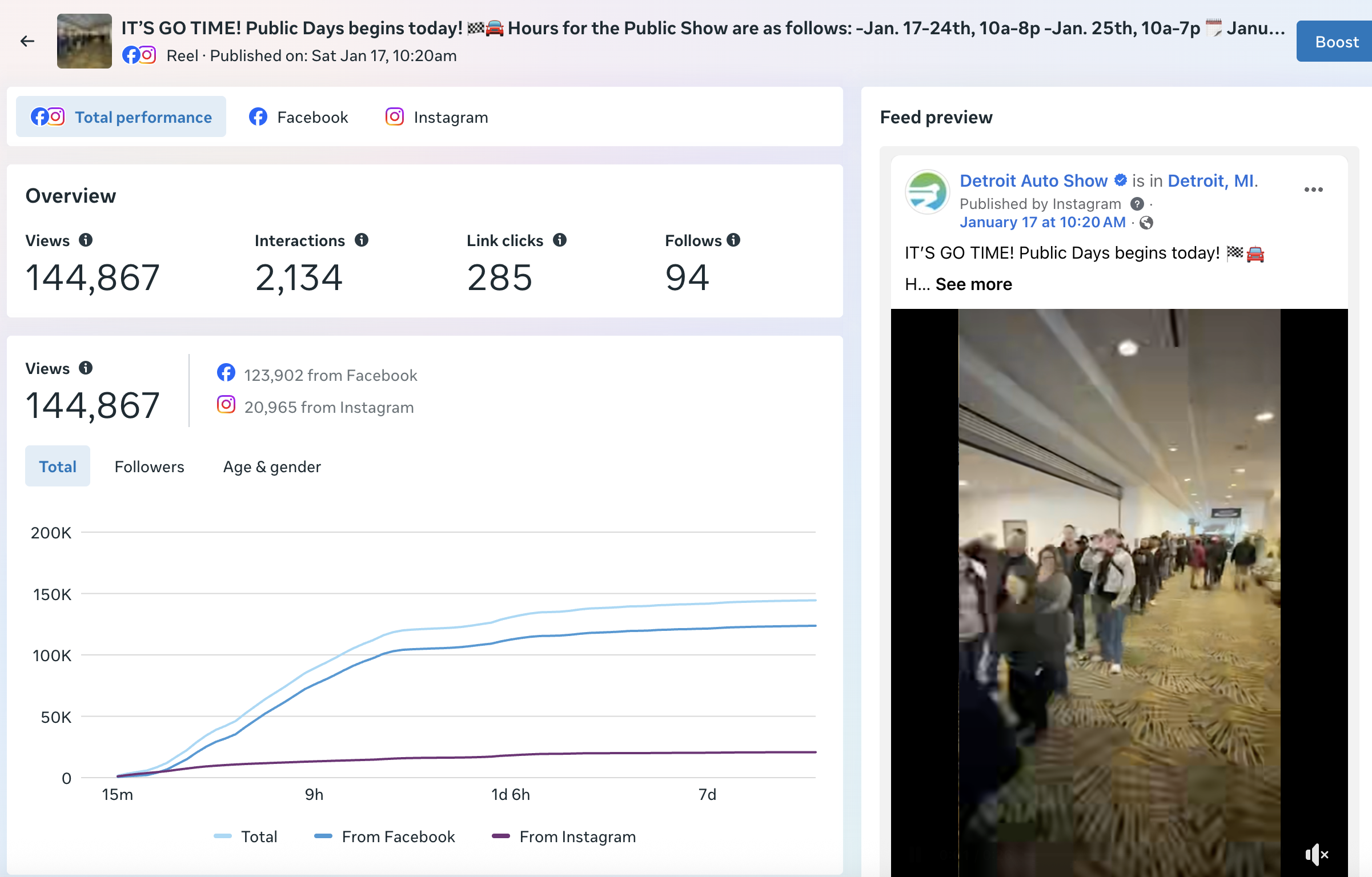Viewport: 1372px width, 877px height.
Task: Go back using the left arrow
Action: (x=27, y=41)
